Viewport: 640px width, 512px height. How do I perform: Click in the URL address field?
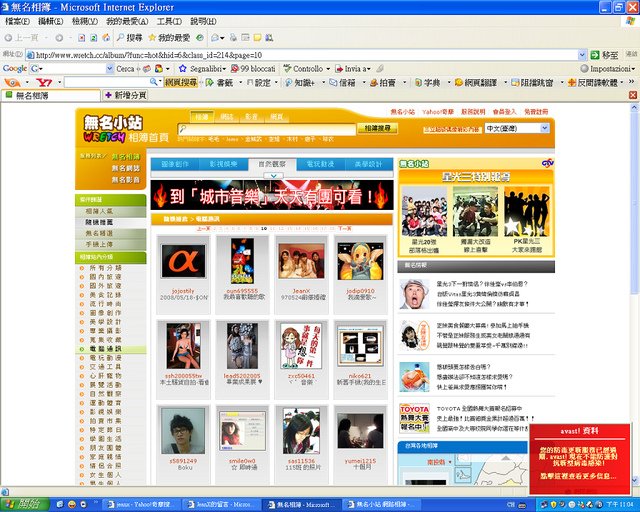pos(302,55)
